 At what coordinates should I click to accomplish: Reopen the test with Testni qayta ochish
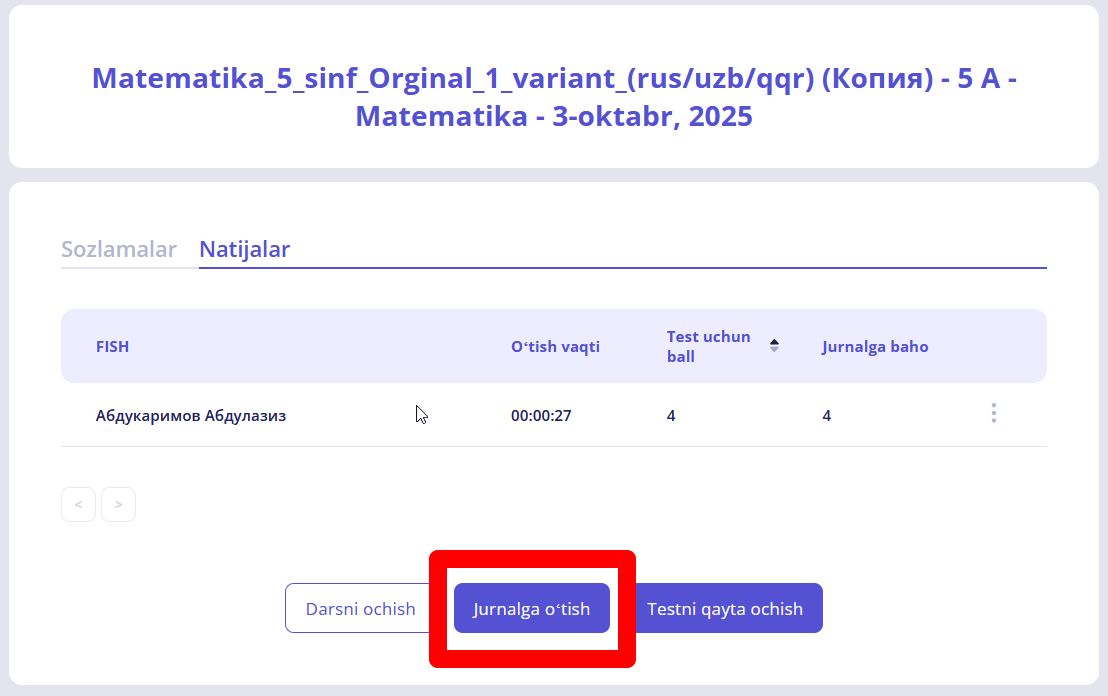point(724,608)
